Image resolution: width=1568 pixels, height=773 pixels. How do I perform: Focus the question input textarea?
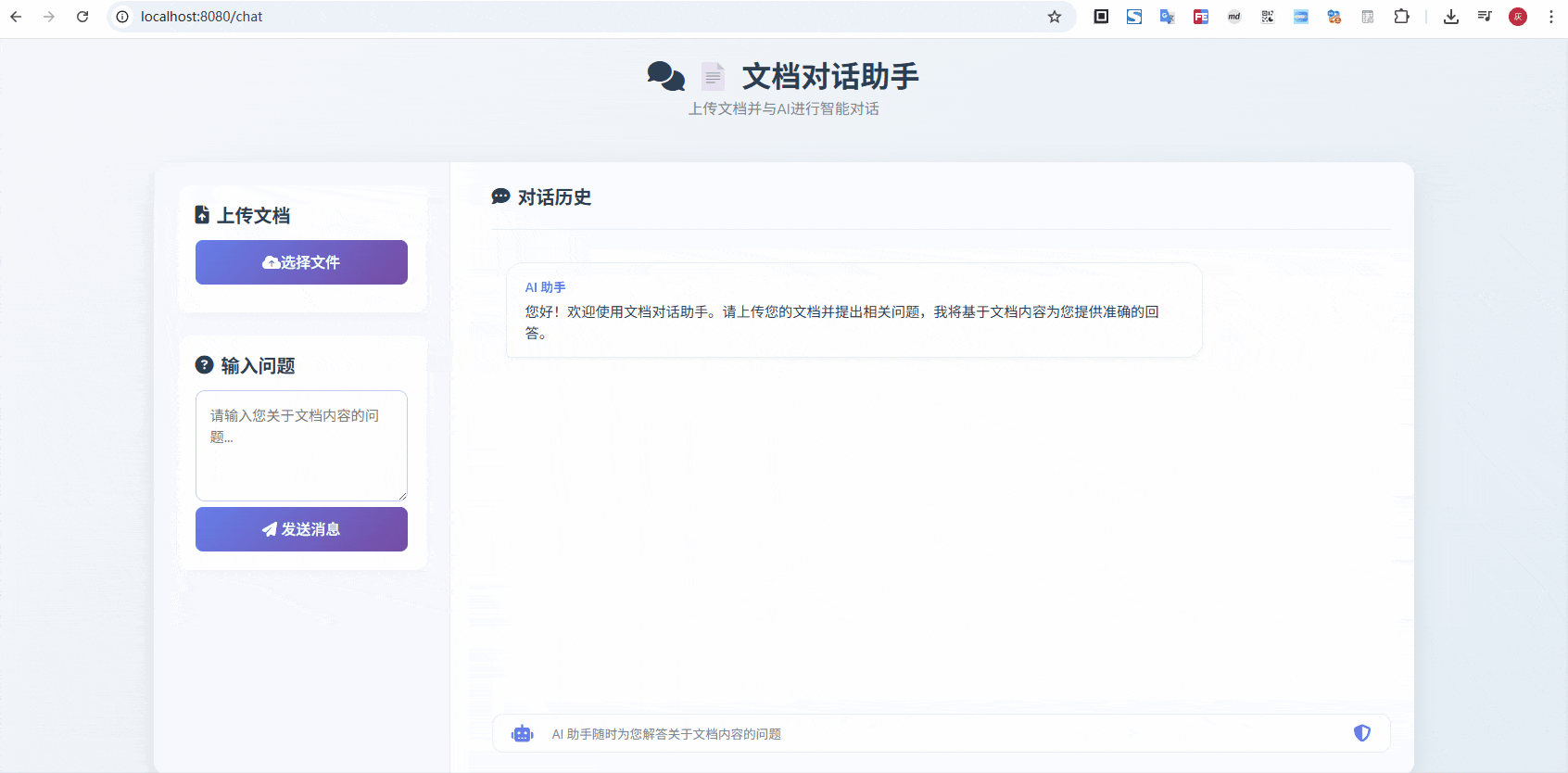pyautogui.click(x=301, y=445)
